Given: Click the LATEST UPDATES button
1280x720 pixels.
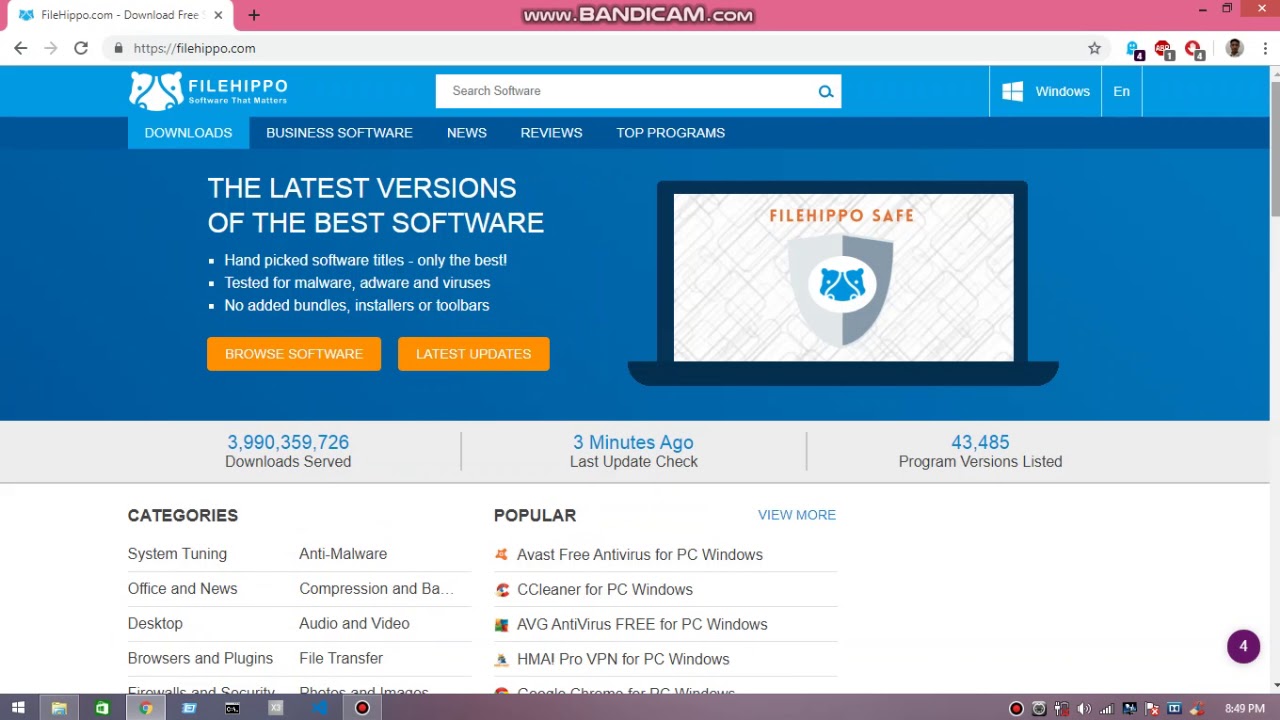Looking at the screenshot, I should [x=474, y=354].
